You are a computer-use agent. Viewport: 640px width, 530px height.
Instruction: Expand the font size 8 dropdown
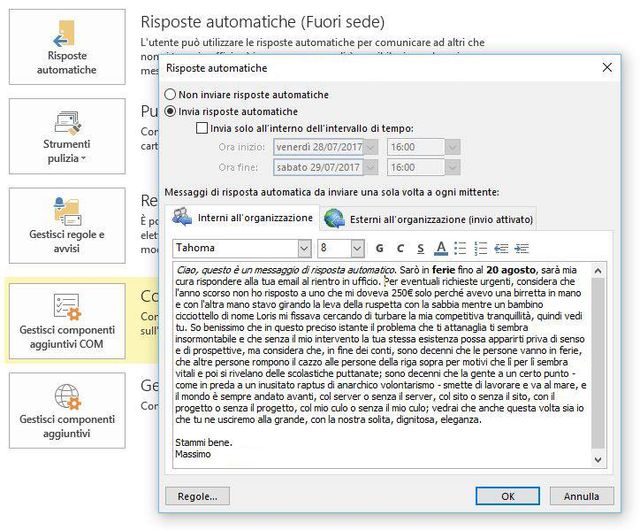click(357, 248)
